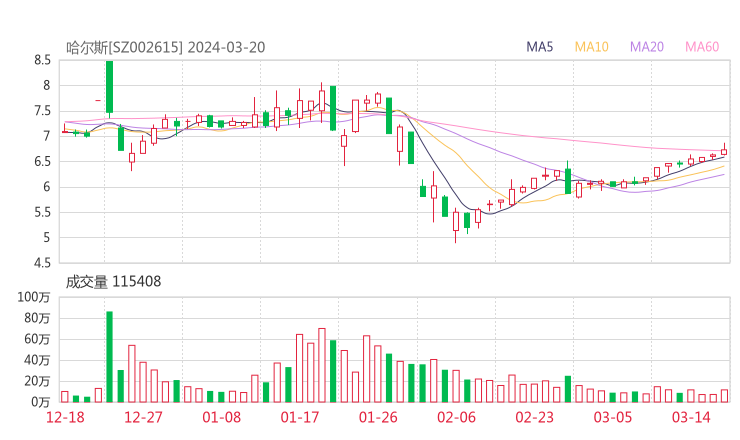
Task: Jump to the 02-06 date marker
Action: (455, 417)
